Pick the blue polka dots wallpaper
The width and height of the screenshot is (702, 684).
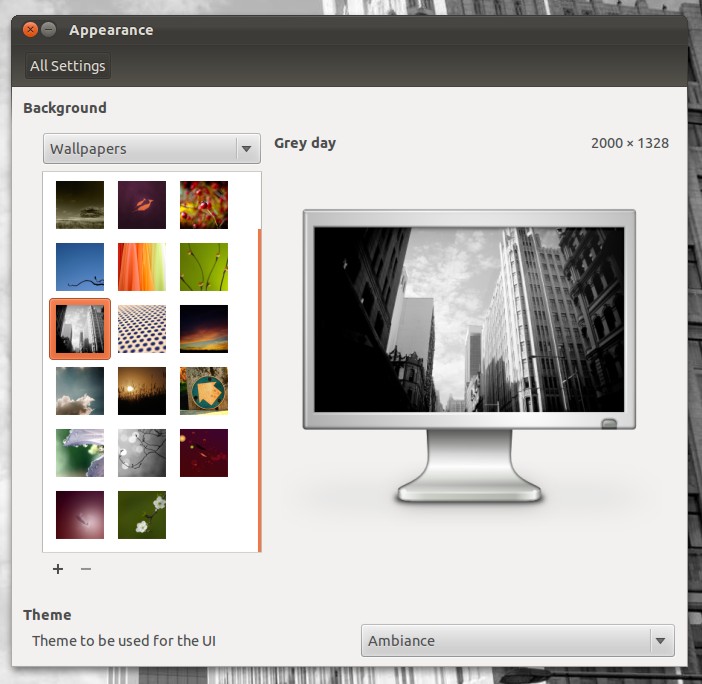coord(142,329)
